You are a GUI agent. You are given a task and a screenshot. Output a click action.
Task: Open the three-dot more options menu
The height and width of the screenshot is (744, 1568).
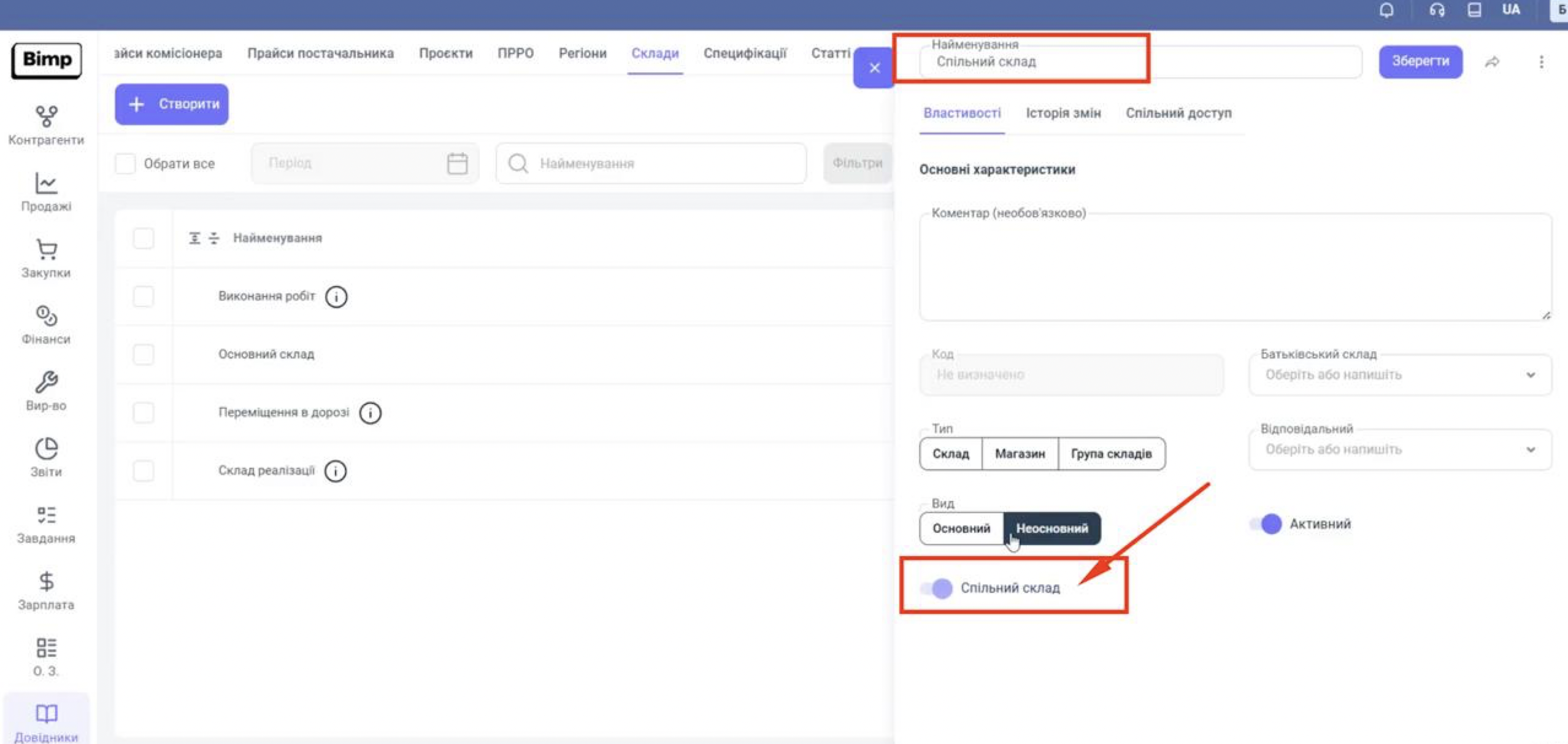coord(1541,62)
